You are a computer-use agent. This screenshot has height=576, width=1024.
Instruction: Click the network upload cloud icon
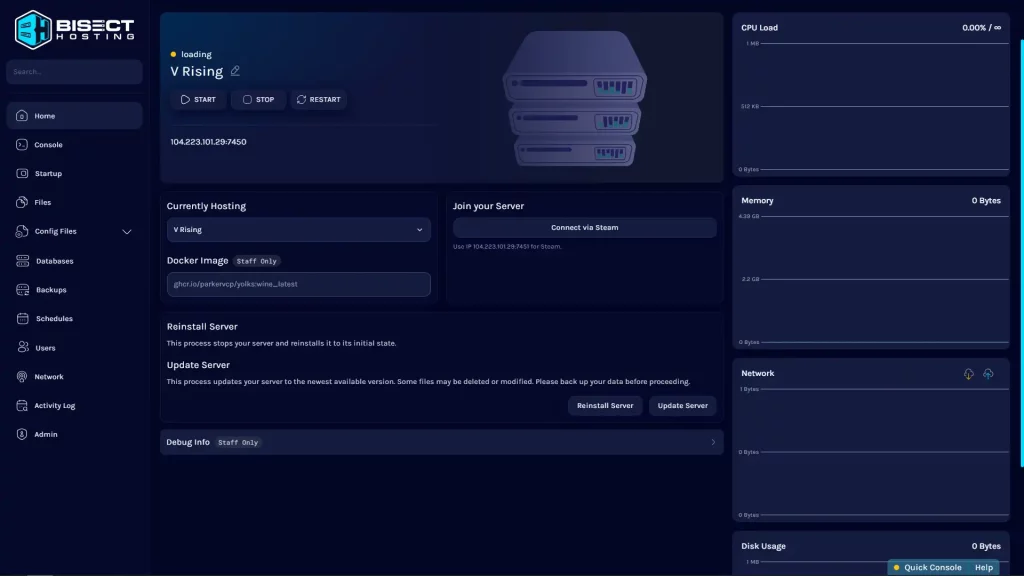click(988, 374)
